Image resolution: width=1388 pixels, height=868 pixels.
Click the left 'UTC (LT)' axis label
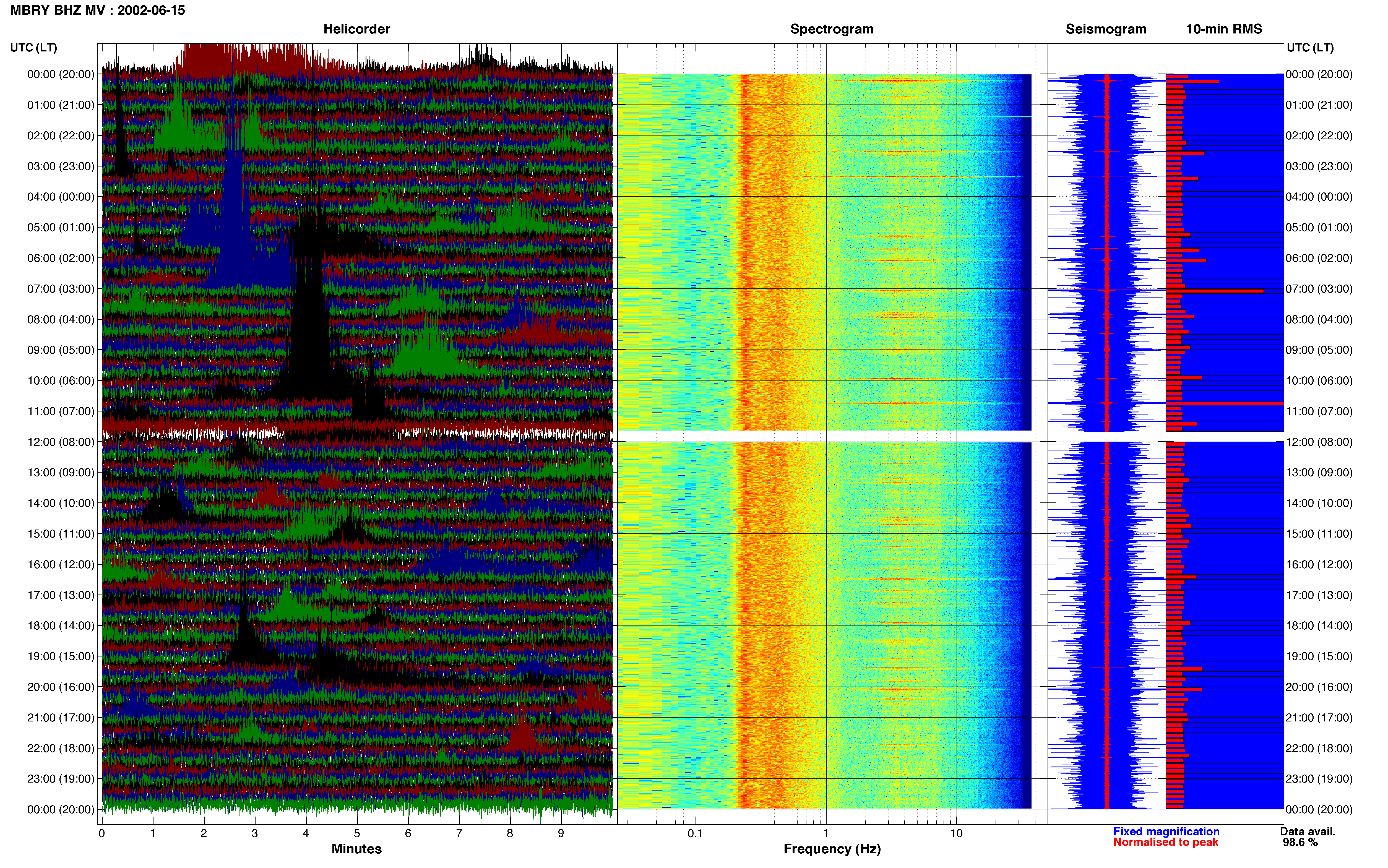pos(34,48)
